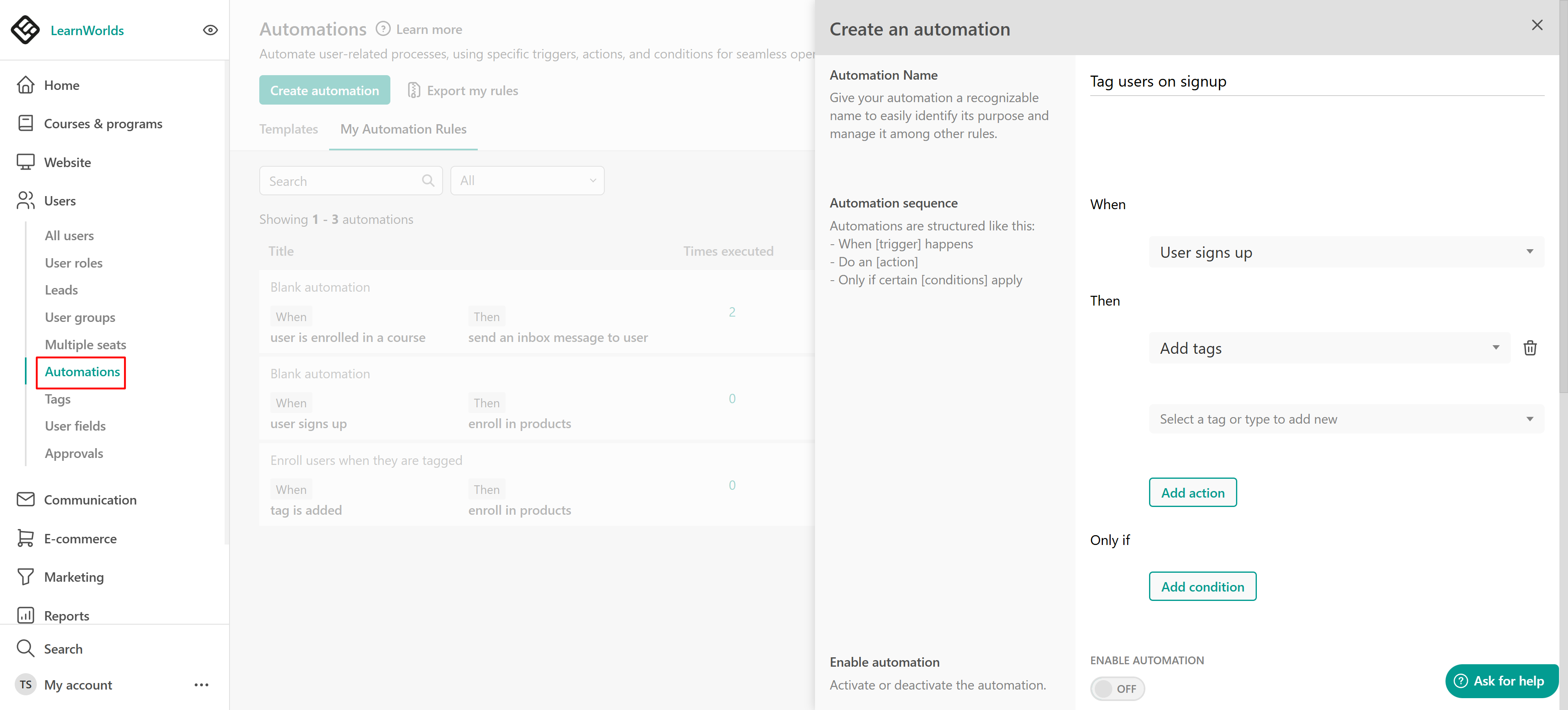
Task: Click the trash icon beside Add tags
Action: click(1530, 348)
